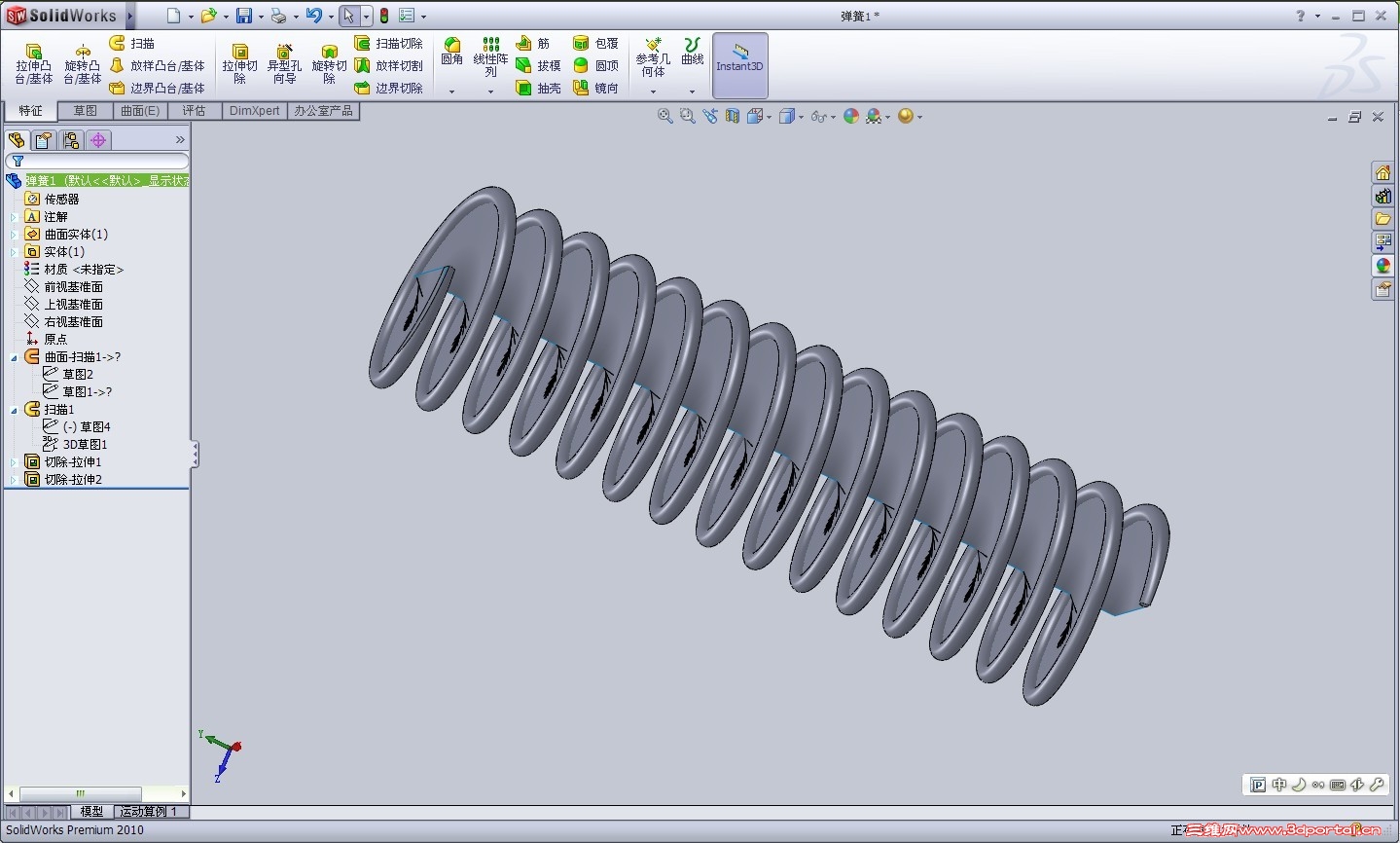
Task: Click the feature tree filter field
Action: tap(97, 161)
